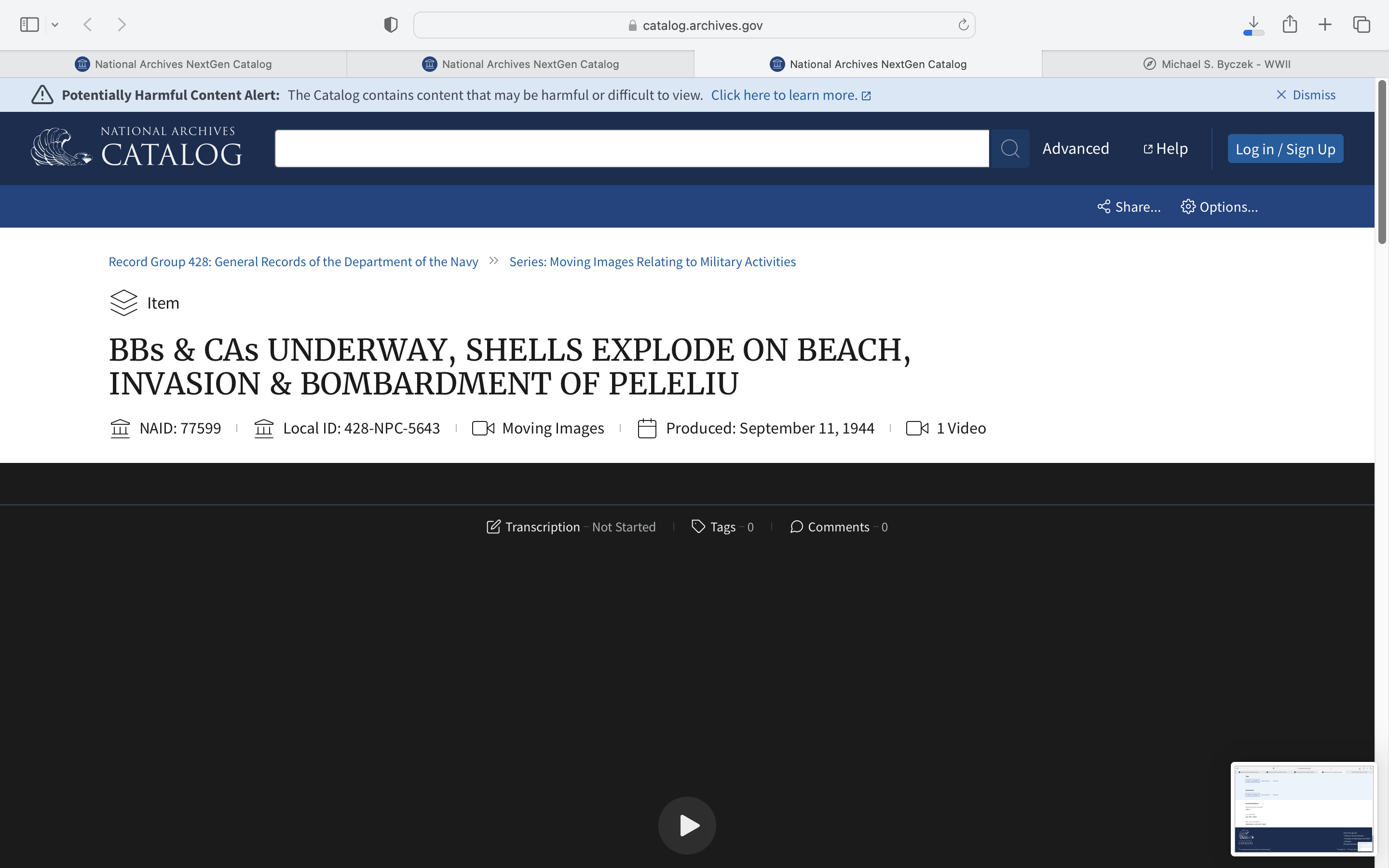Reload the page in address bar
Viewport: 1389px width, 868px height.
coord(963,25)
